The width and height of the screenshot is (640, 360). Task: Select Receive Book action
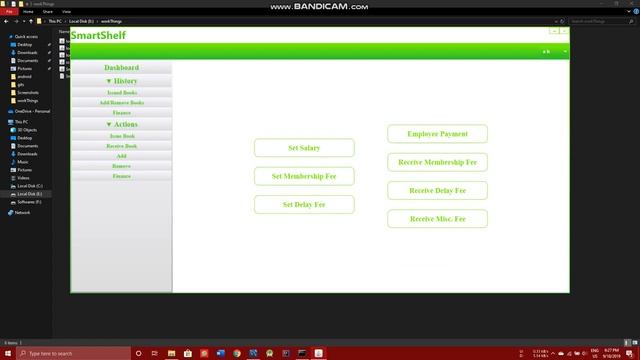click(122, 146)
